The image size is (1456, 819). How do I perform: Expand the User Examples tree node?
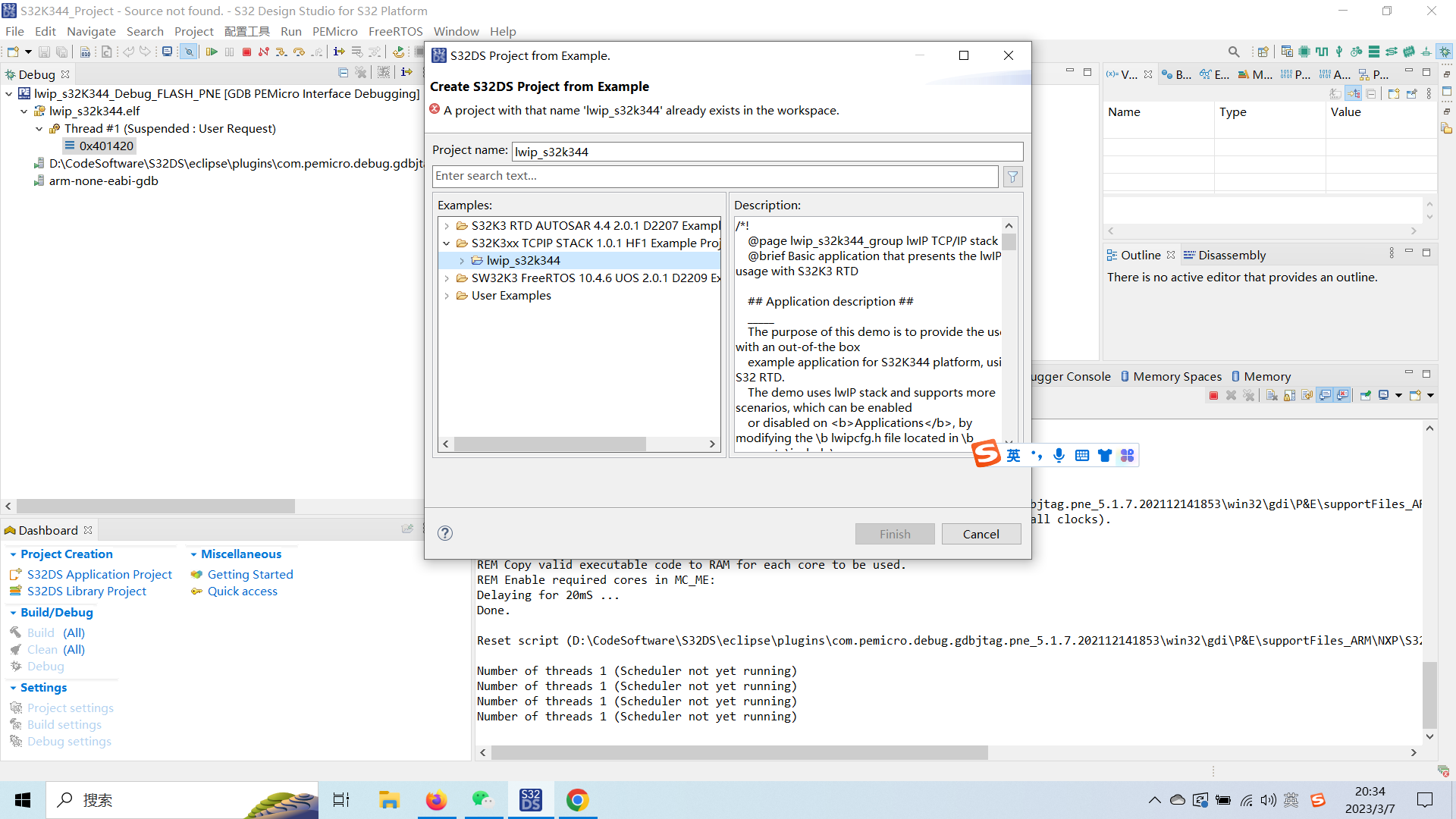[x=447, y=296]
